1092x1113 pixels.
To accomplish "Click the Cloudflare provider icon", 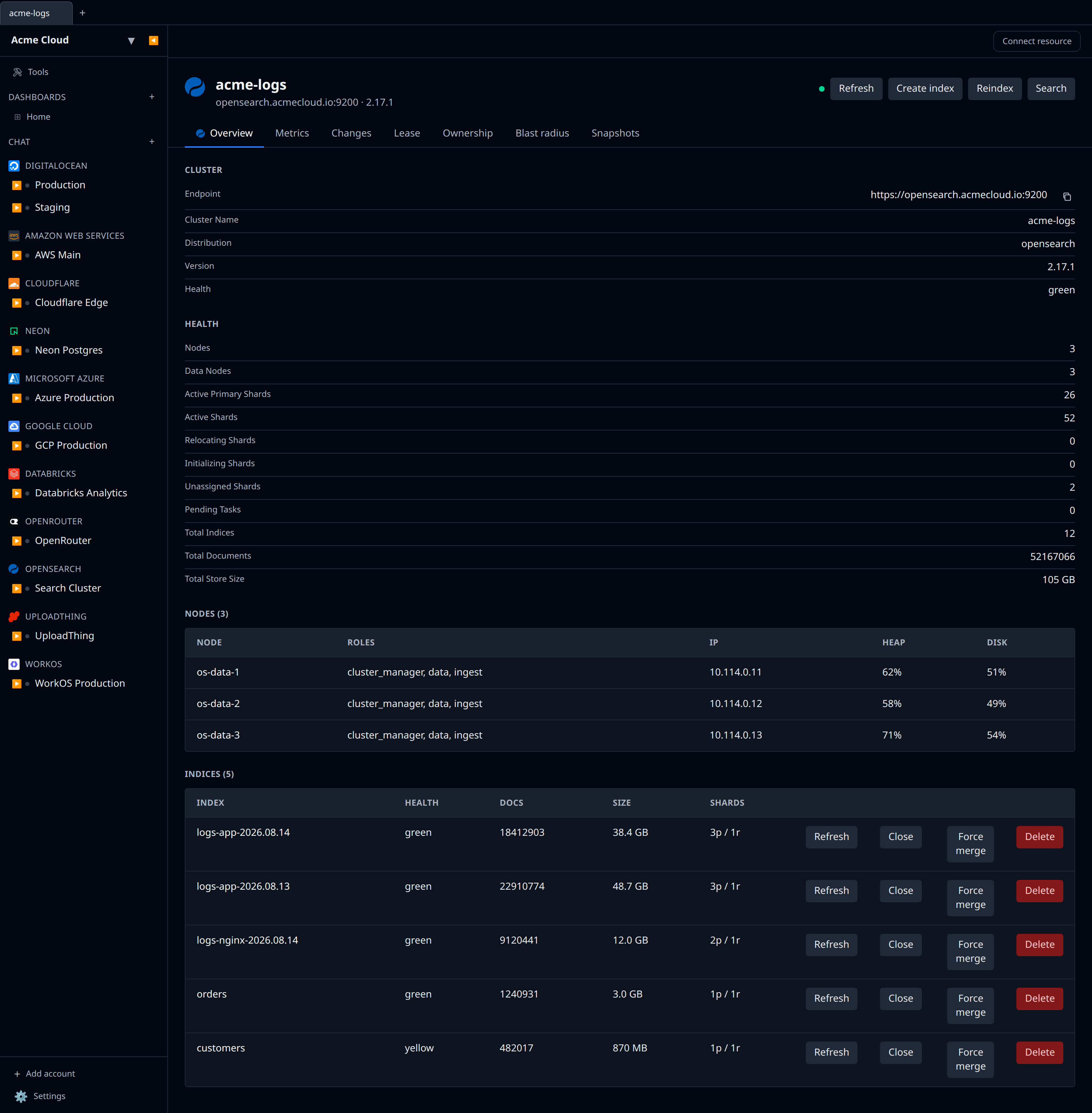I will pyautogui.click(x=14, y=283).
